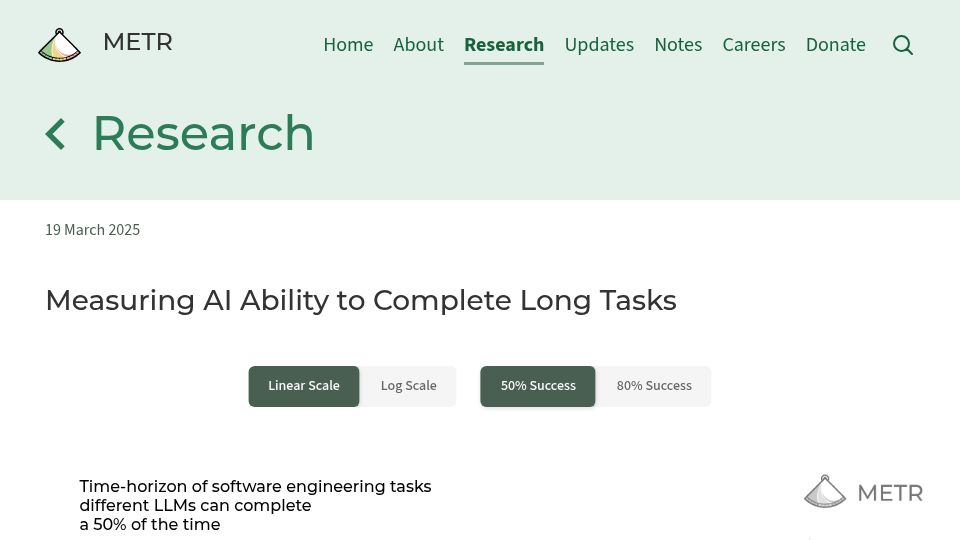Open the Home nav item
Screen dimensions: 960x540
click(348, 45)
